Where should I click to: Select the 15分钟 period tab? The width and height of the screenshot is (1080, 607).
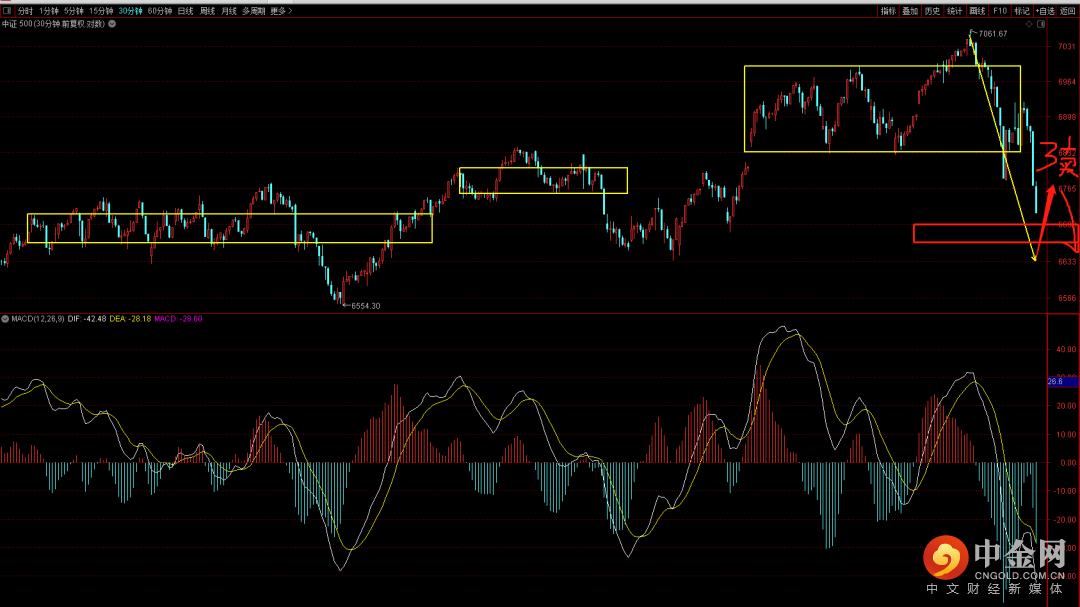click(x=101, y=11)
